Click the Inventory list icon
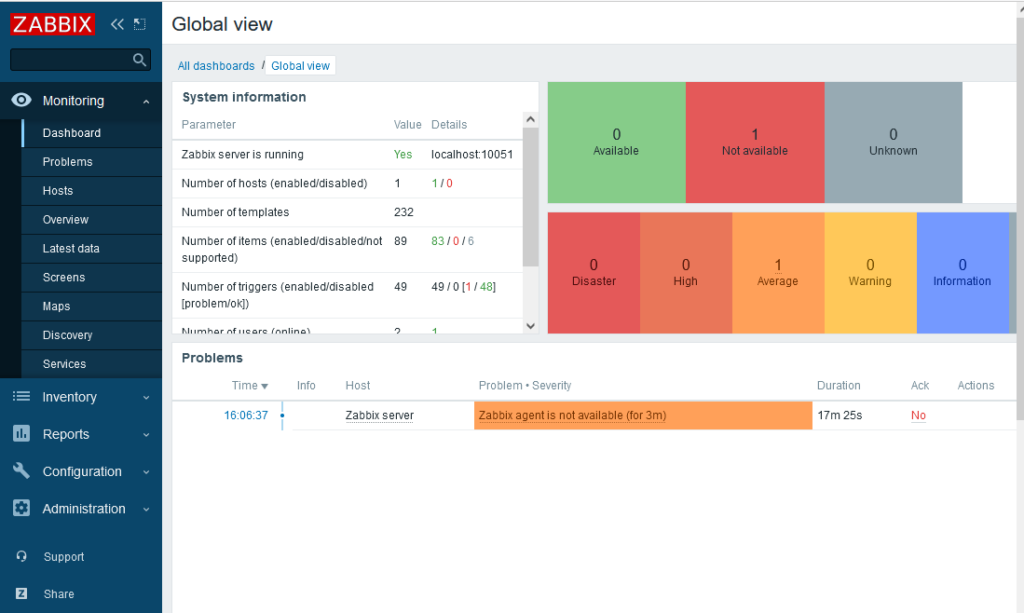1024x613 pixels. coord(21,397)
